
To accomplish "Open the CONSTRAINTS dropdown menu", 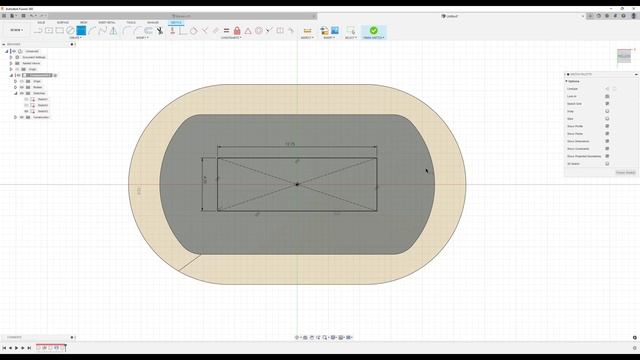I will (231, 38).
